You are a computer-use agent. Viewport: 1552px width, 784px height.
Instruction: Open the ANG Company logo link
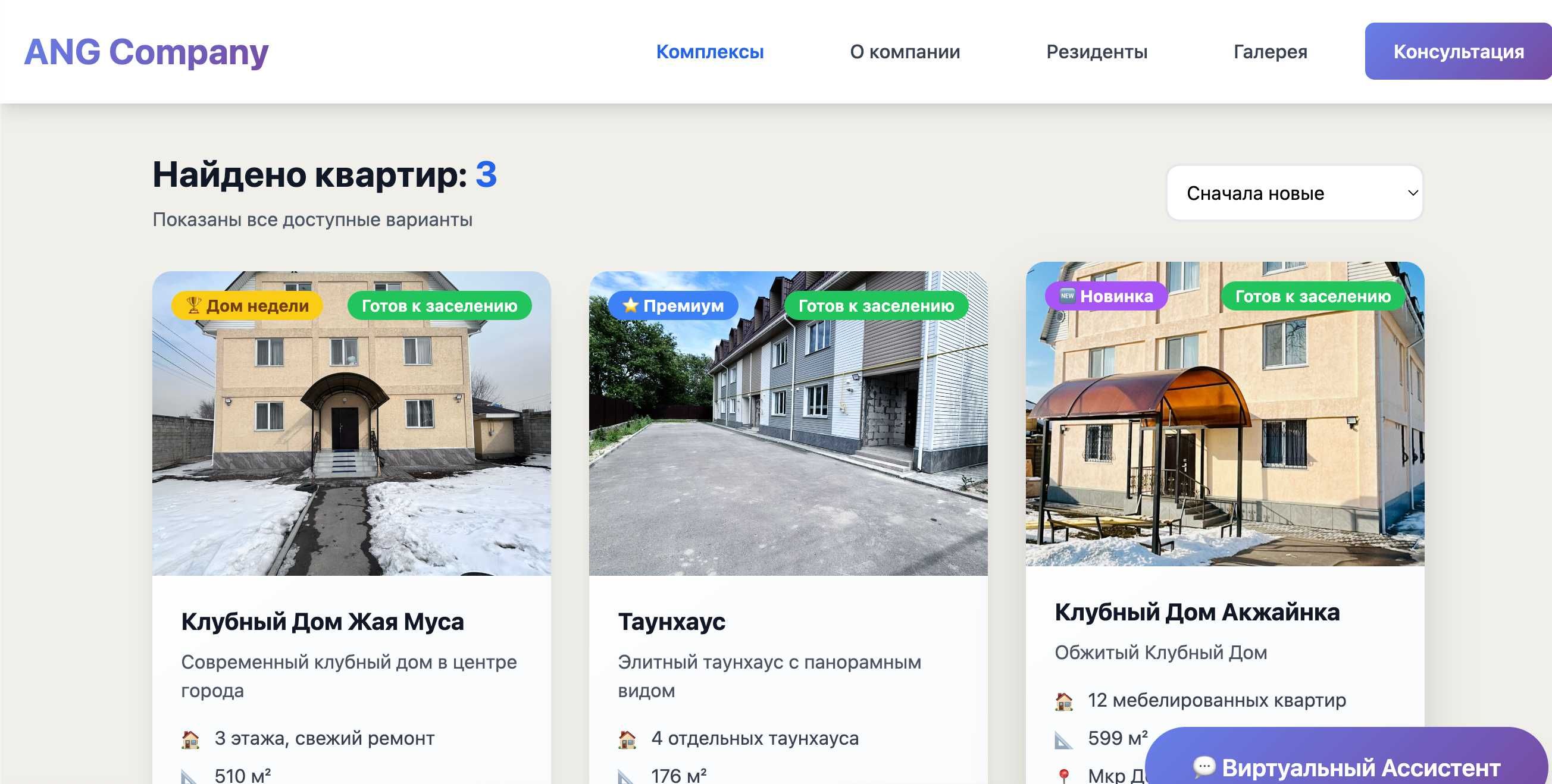click(146, 52)
